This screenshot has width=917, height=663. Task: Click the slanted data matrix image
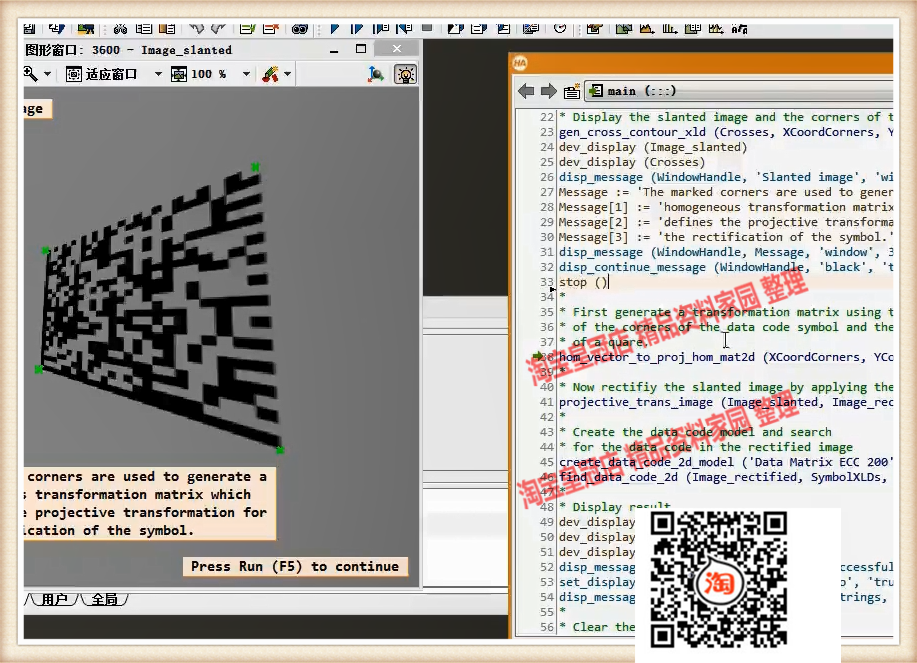(x=158, y=307)
